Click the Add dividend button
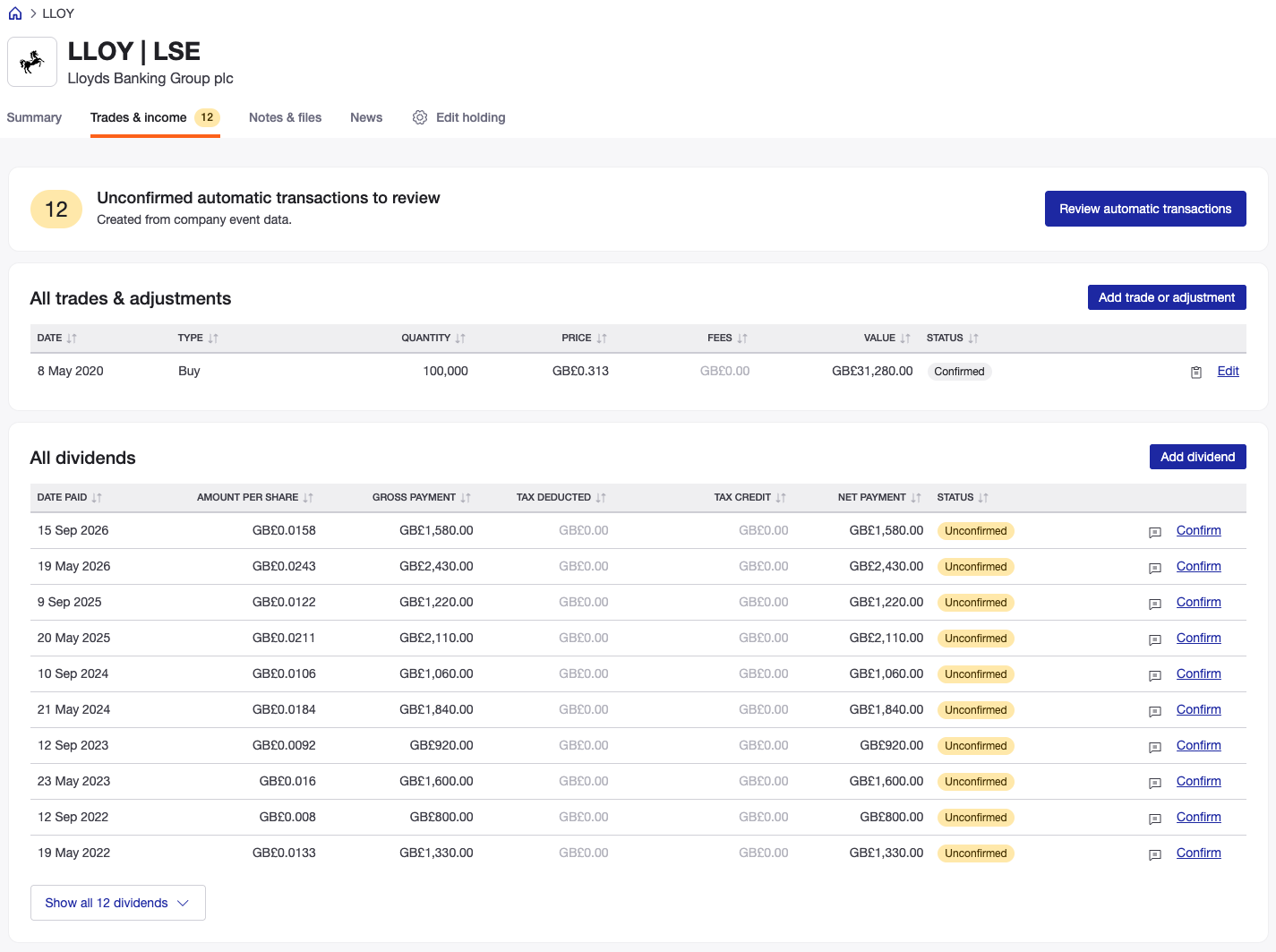Viewport: 1276px width, 952px height. [x=1198, y=457]
